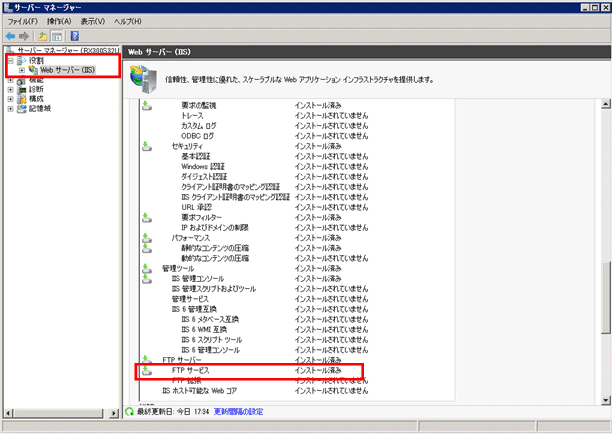The width and height of the screenshot is (612, 434).
Task: Expand the 診断 tree node
Action: click(11, 89)
